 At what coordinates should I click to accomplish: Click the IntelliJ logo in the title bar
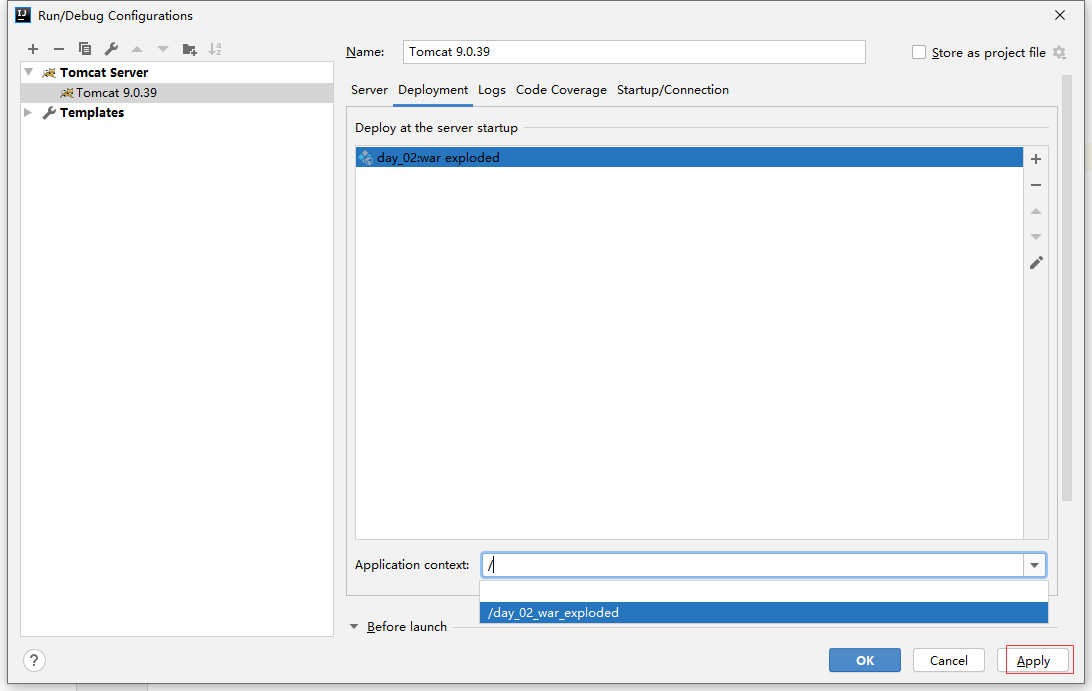23,15
